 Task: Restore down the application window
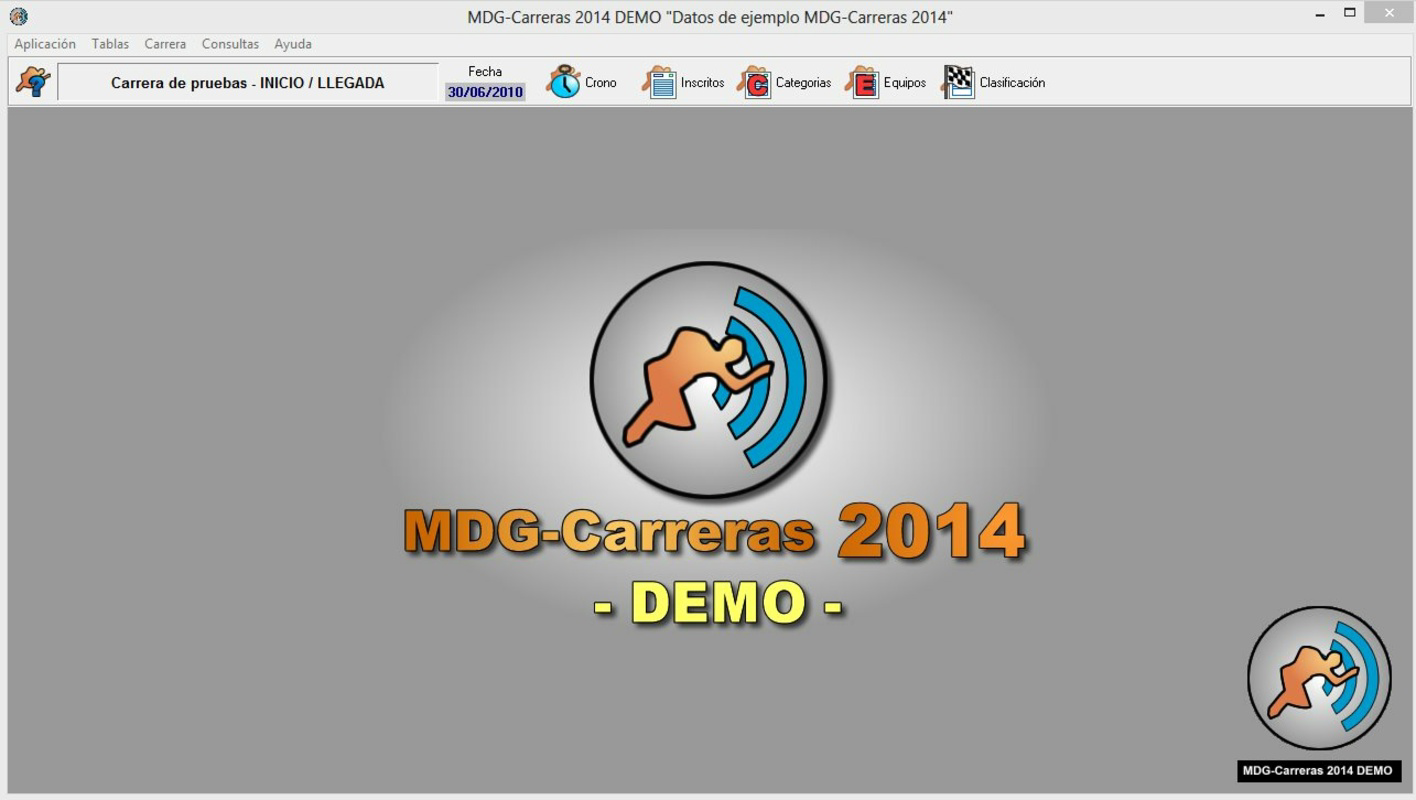click(x=1350, y=13)
